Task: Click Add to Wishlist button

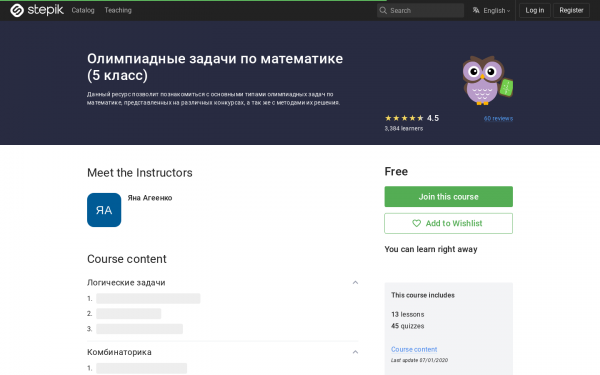Action: click(x=448, y=223)
